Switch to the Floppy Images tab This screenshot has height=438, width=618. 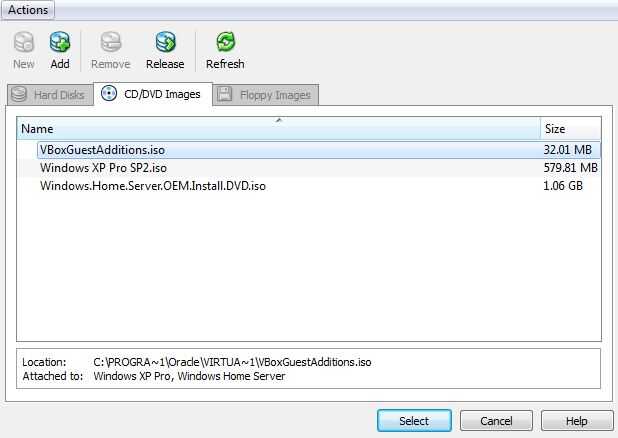pos(266,95)
